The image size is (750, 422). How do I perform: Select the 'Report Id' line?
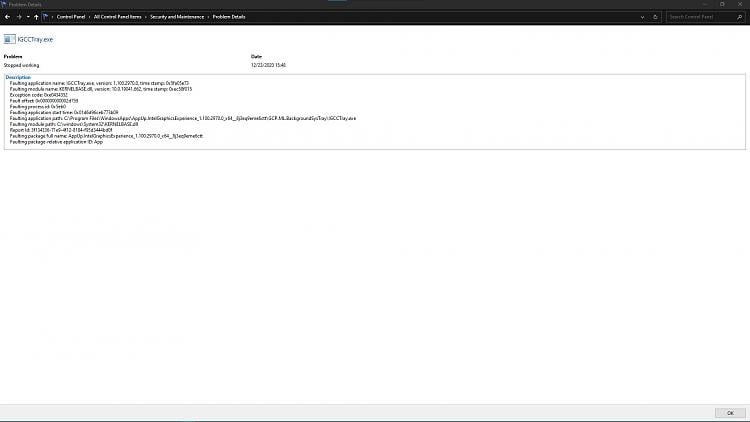tap(61, 130)
